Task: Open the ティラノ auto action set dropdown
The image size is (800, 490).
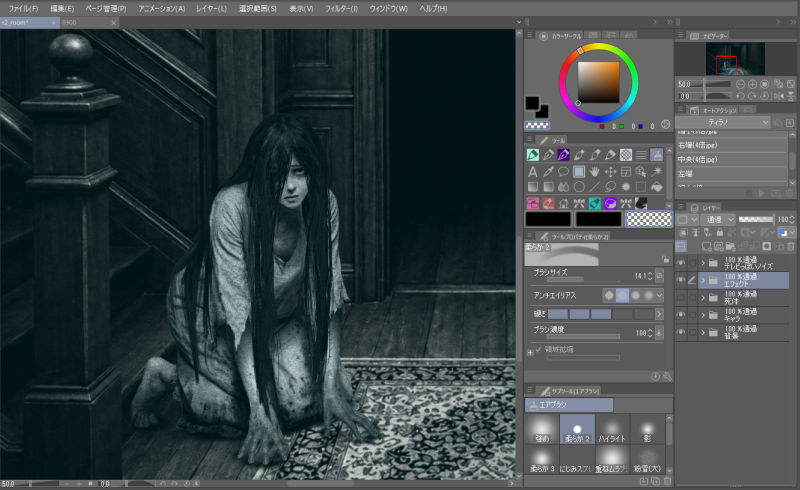Action: click(722, 122)
